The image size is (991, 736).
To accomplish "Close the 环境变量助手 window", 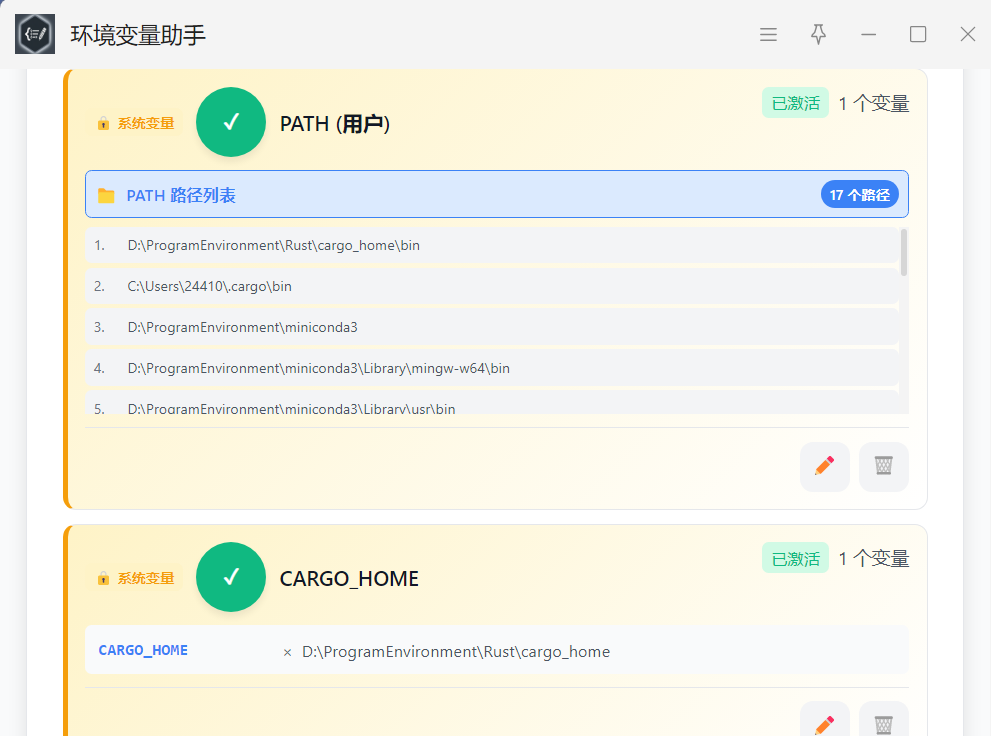I will 968,34.
